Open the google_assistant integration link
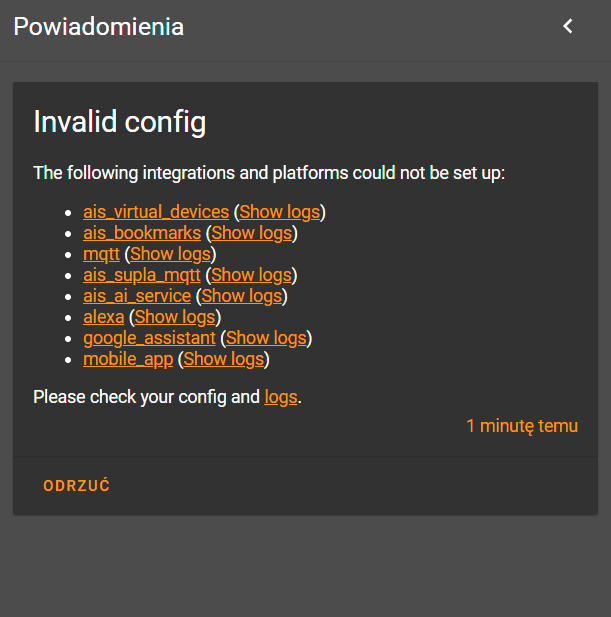The height and width of the screenshot is (617, 611). pos(149,338)
